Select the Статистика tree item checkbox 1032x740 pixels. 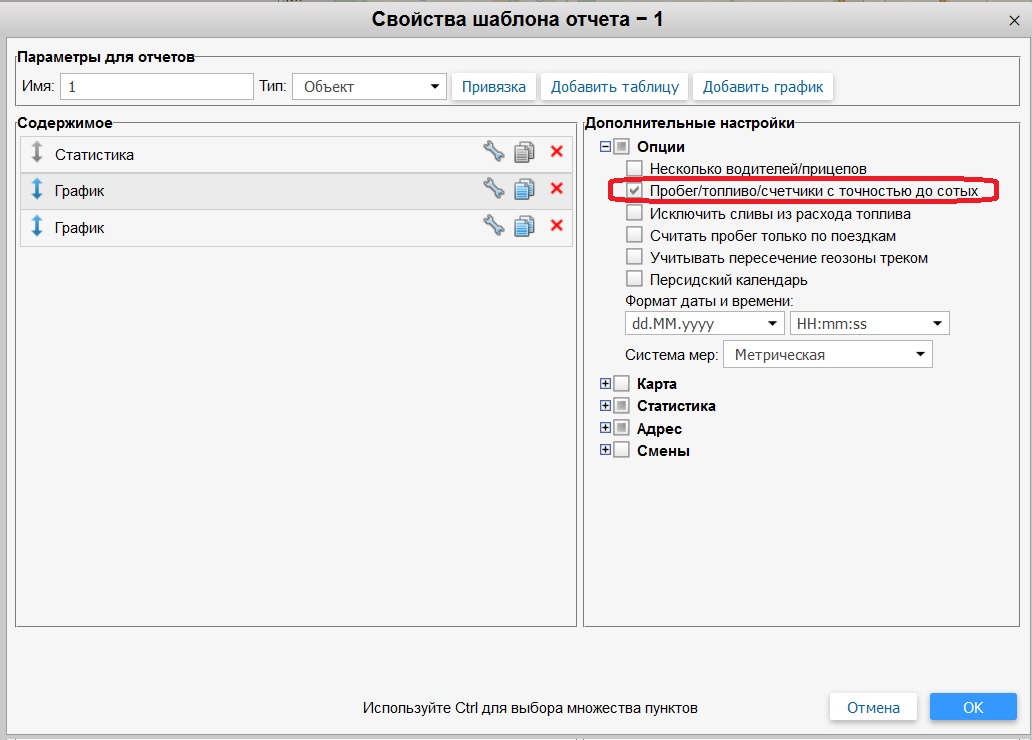pos(622,406)
